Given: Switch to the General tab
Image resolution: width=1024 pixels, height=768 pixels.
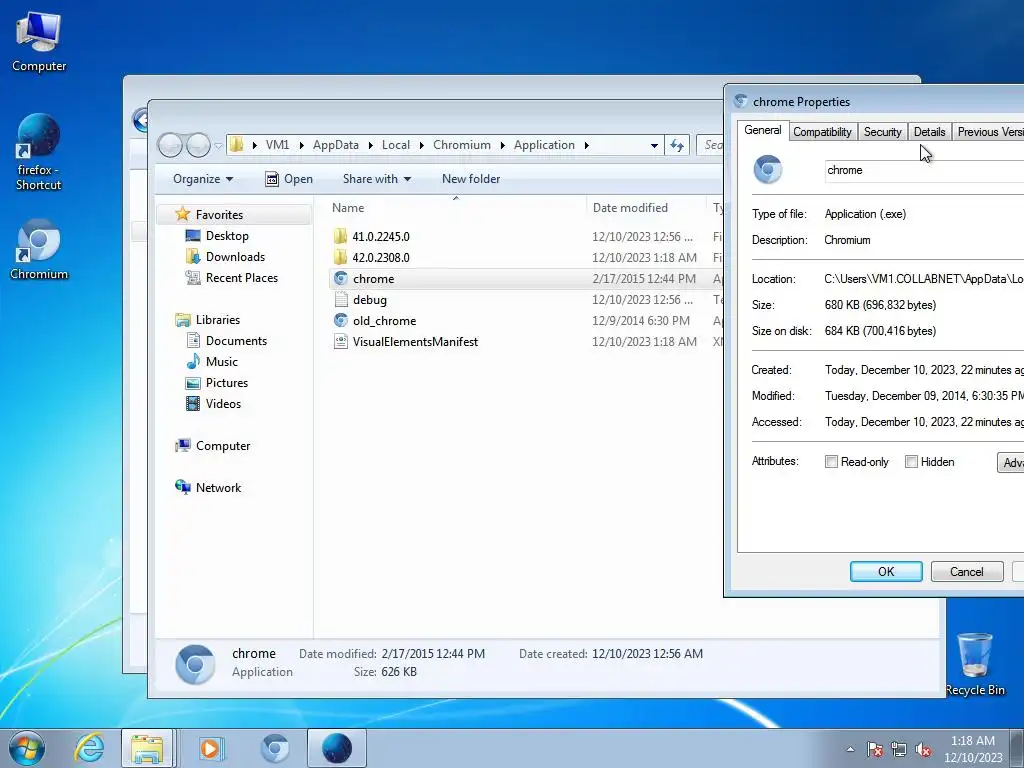Looking at the screenshot, I should (x=762, y=130).
